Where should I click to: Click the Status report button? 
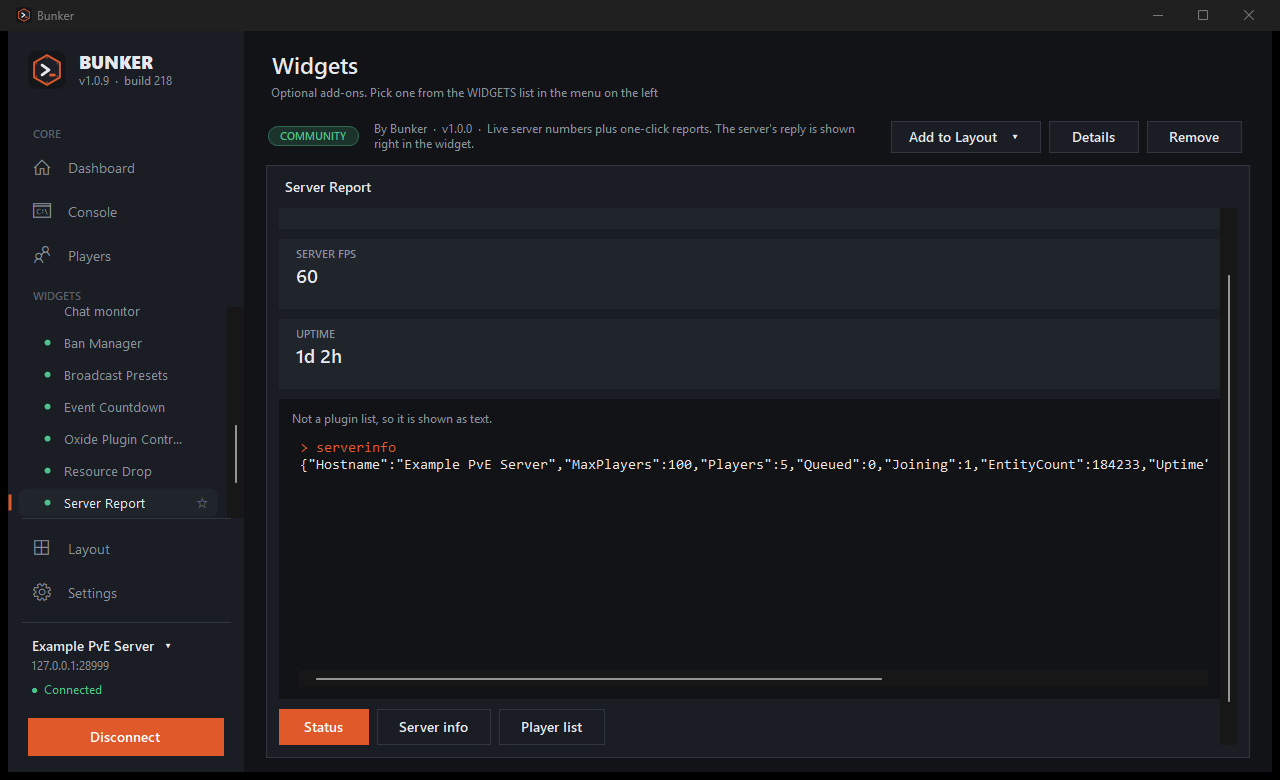point(324,727)
